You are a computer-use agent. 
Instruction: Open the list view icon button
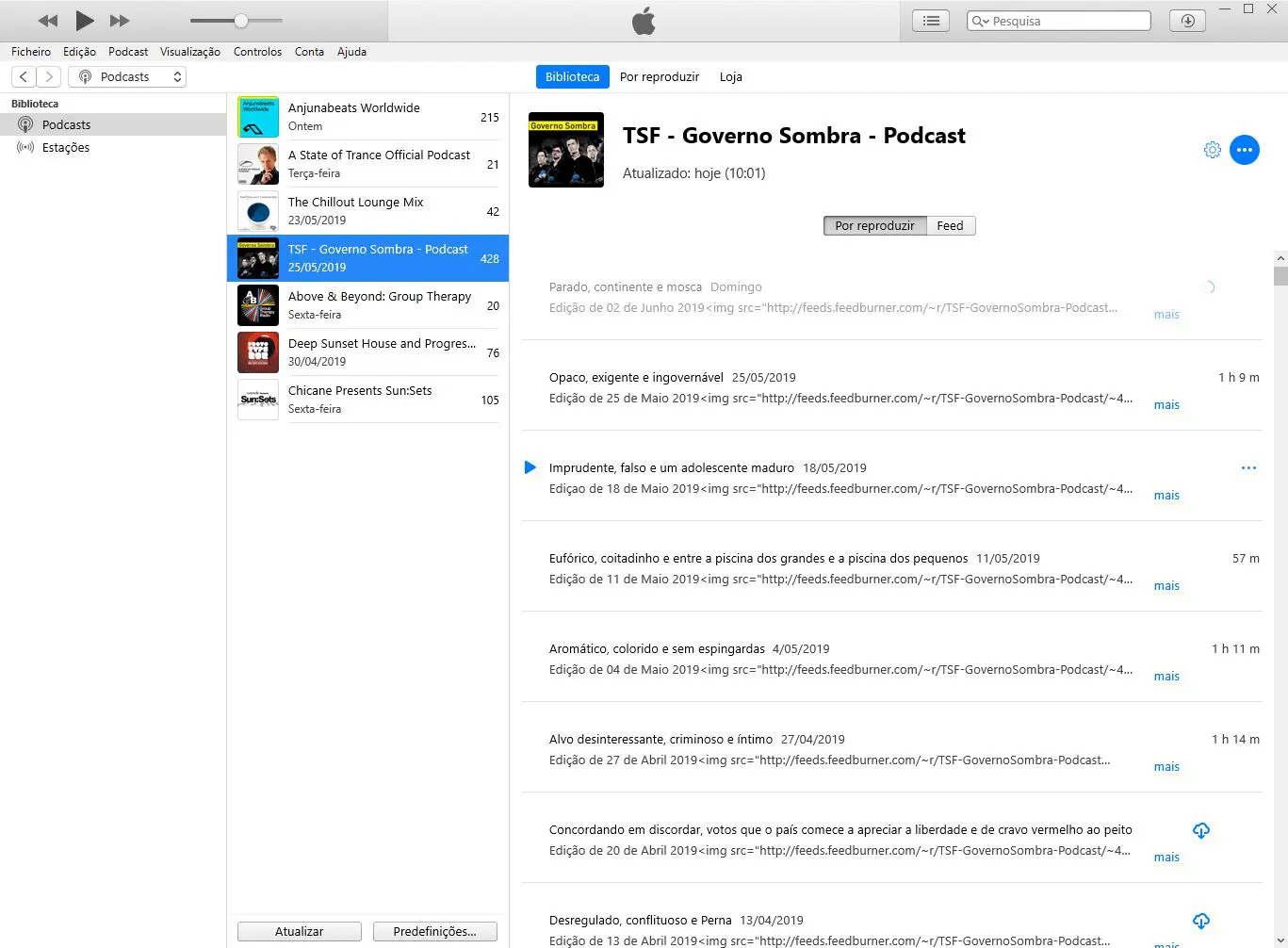click(x=931, y=21)
